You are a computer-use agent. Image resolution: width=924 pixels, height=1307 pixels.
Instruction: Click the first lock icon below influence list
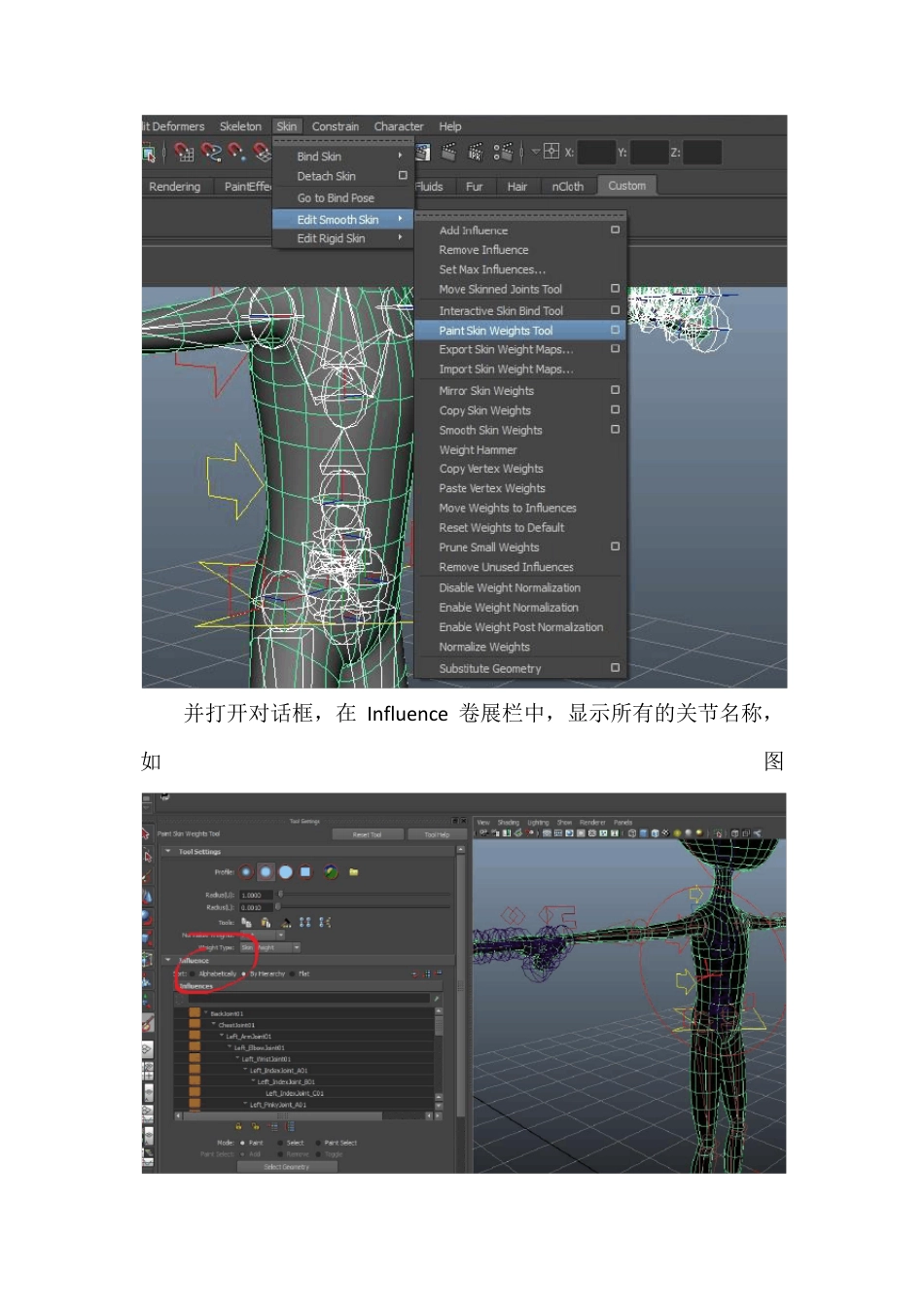coord(238,1127)
